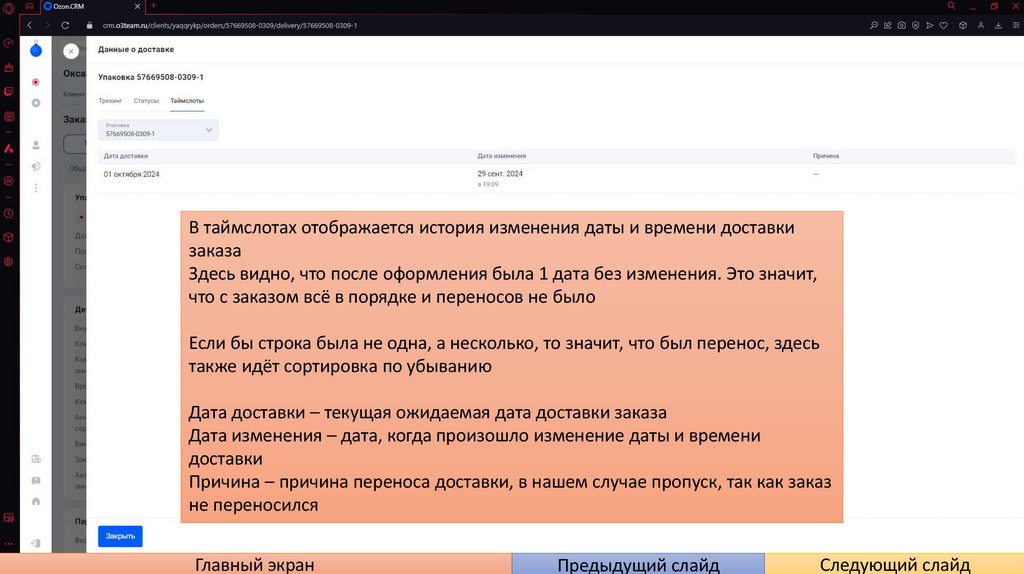Viewport: 1024px width, 574px height.
Task: Close the delivery data panel with X
Action: [71, 51]
